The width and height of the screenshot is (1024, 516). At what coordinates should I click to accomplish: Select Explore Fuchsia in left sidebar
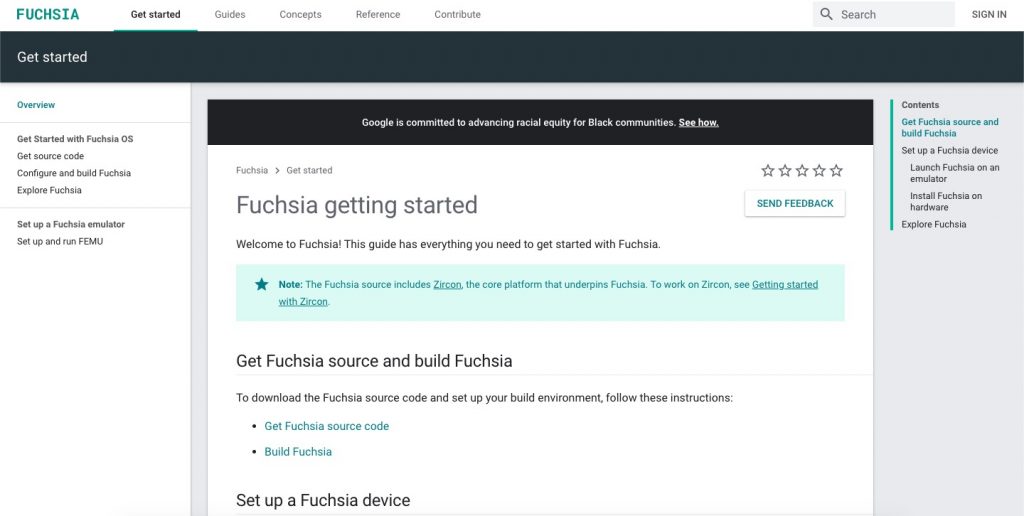pyautogui.click(x=49, y=190)
